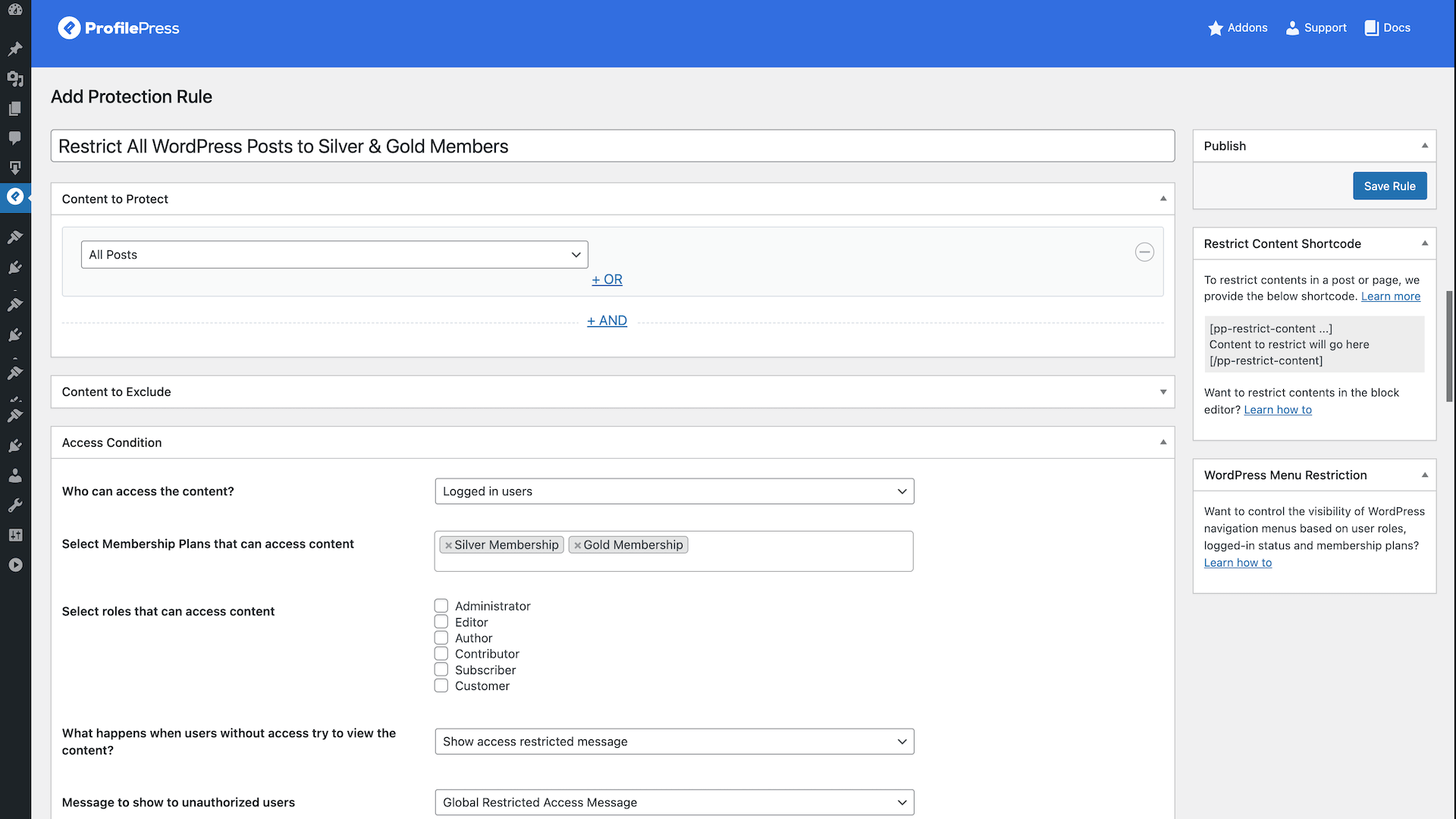Screen dimensions: 1456x819
Task: Open the Addons menu in top bar
Action: pyautogui.click(x=1238, y=27)
